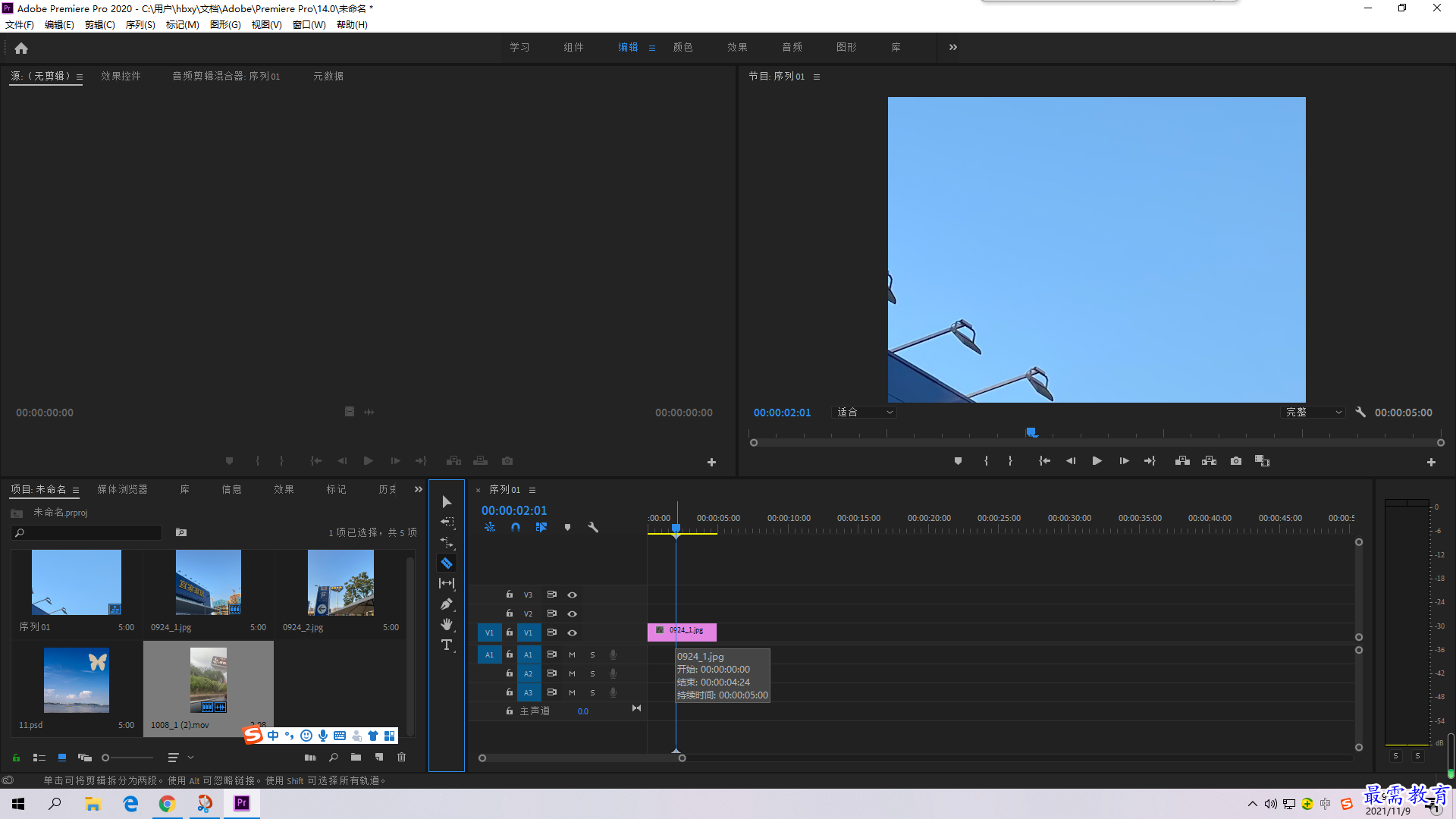Viewport: 1456px width, 819px height.
Task: Toggle sync lock for track A3
Action: coord(552,692)
